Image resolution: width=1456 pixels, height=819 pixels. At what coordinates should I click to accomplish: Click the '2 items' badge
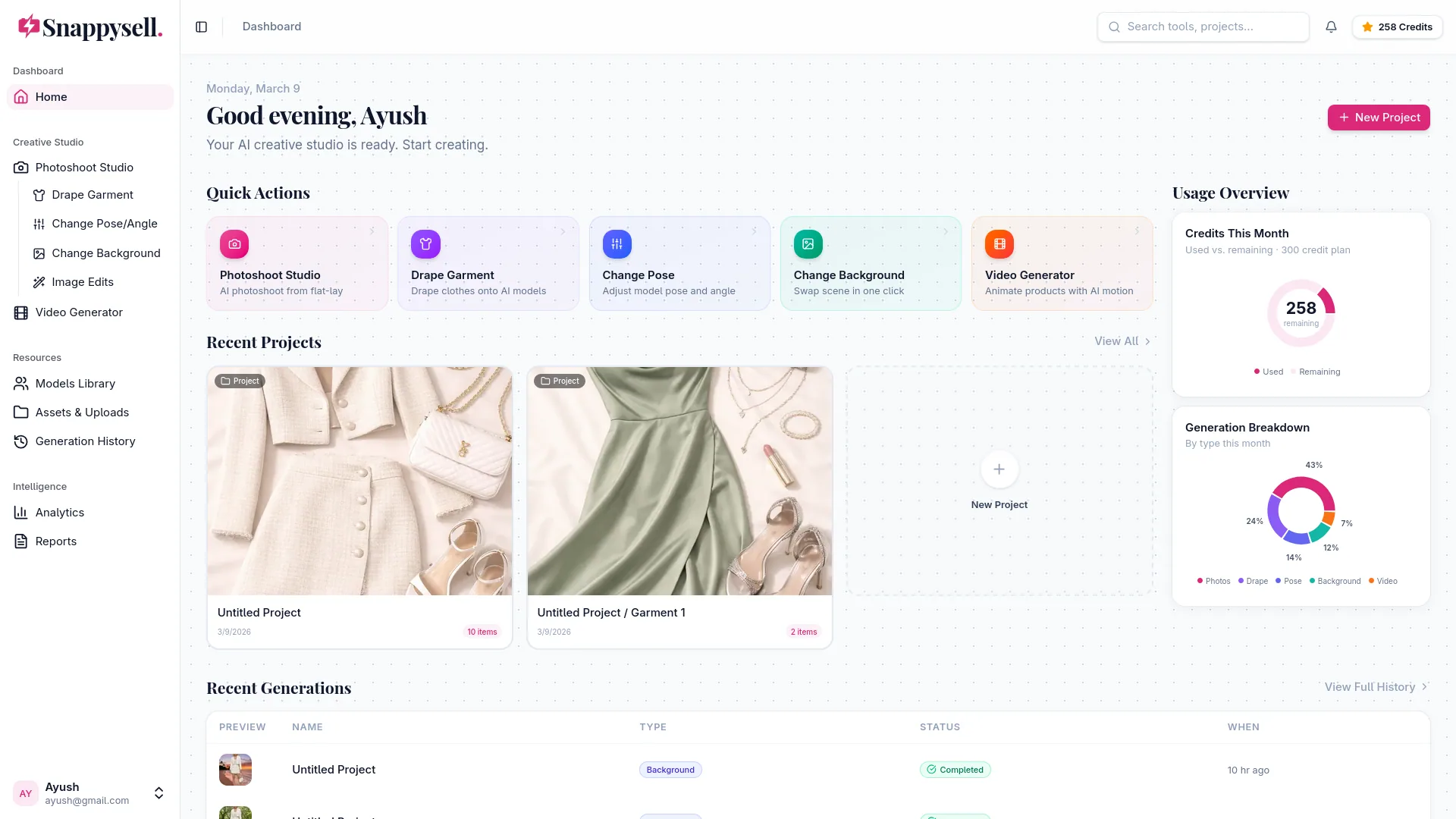804,632
